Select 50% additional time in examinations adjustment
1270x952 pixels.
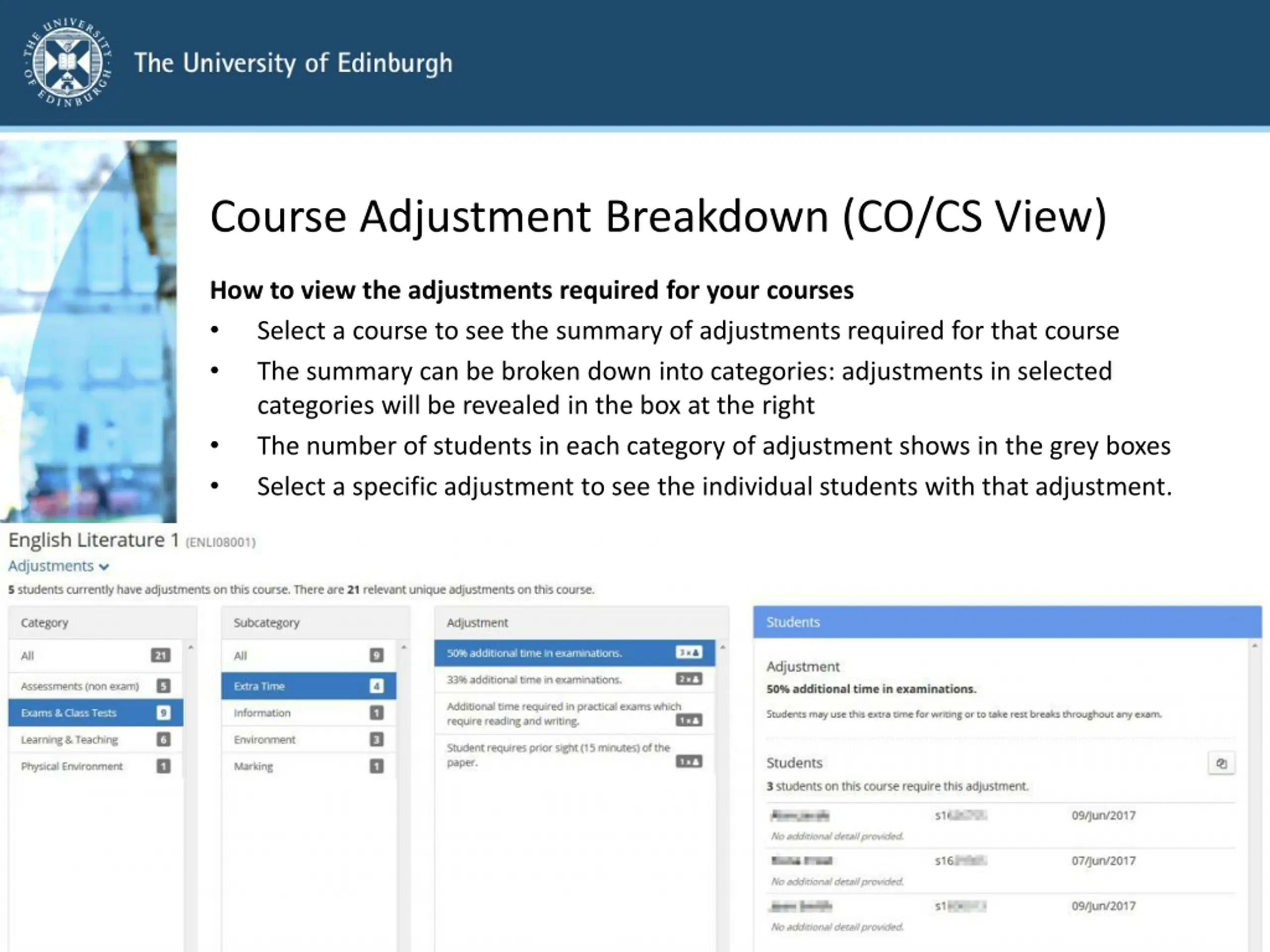click(574, 653)
